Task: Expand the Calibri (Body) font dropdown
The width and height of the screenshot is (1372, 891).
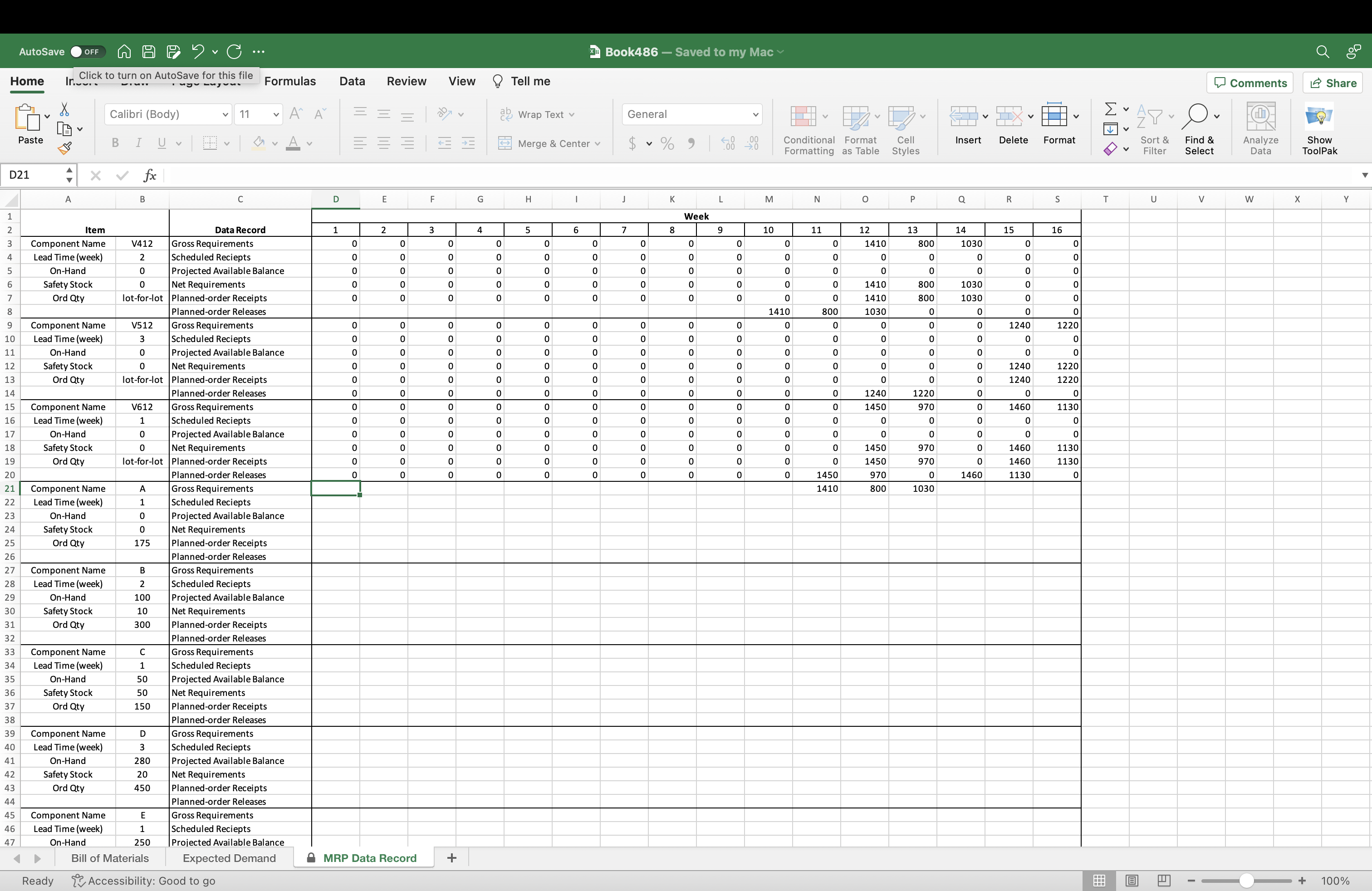Action: click(x=225, y=115)
